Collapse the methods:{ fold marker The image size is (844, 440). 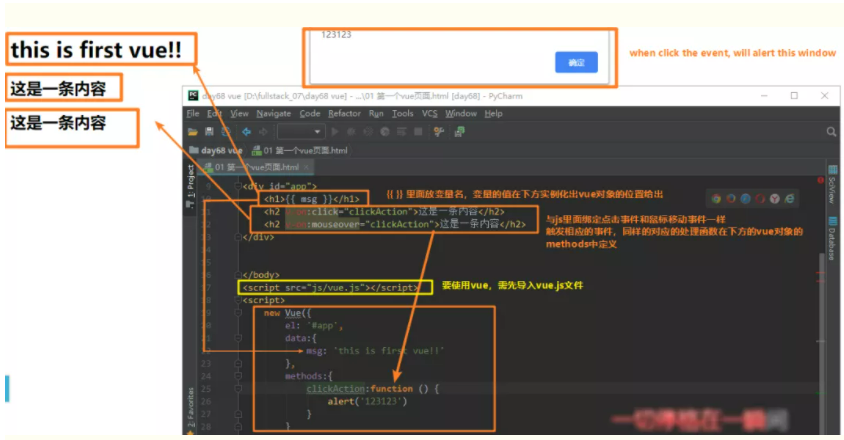(x=238, y=376)
